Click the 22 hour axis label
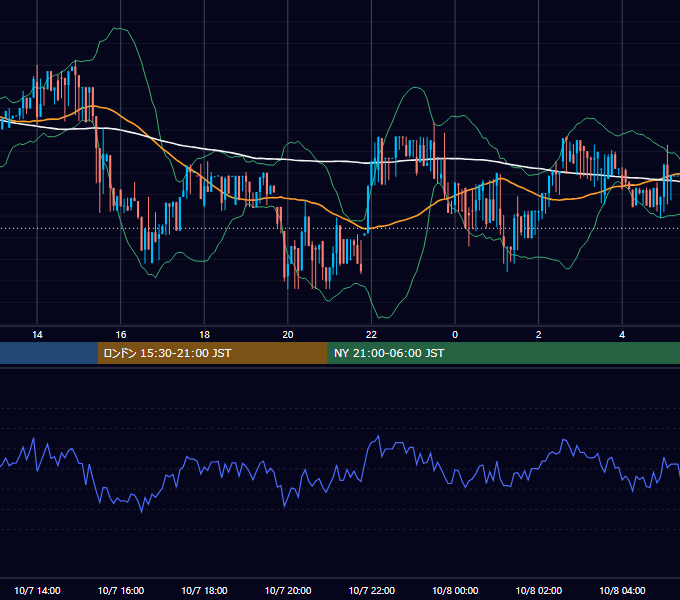The image size is (680, 600). pyautogui.click(x=371, y=335)
